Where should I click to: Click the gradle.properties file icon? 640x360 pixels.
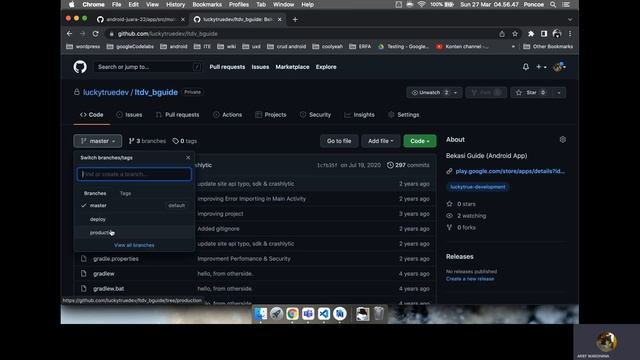click(x=84, y=259)
